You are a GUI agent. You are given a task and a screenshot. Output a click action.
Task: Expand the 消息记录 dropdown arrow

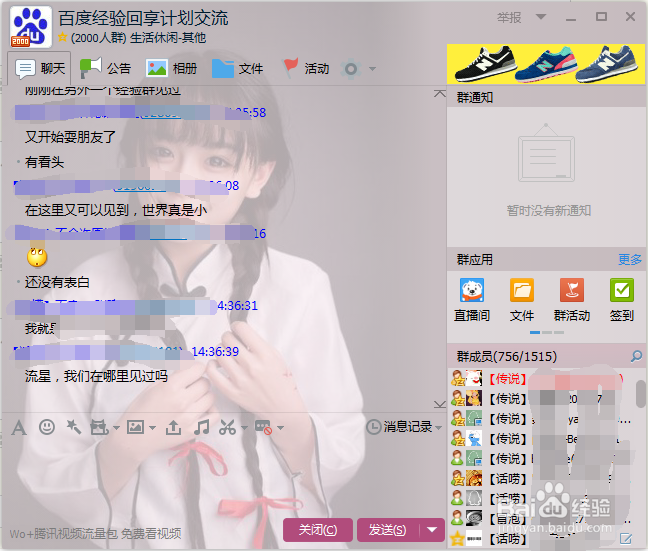tap(438, 428)
